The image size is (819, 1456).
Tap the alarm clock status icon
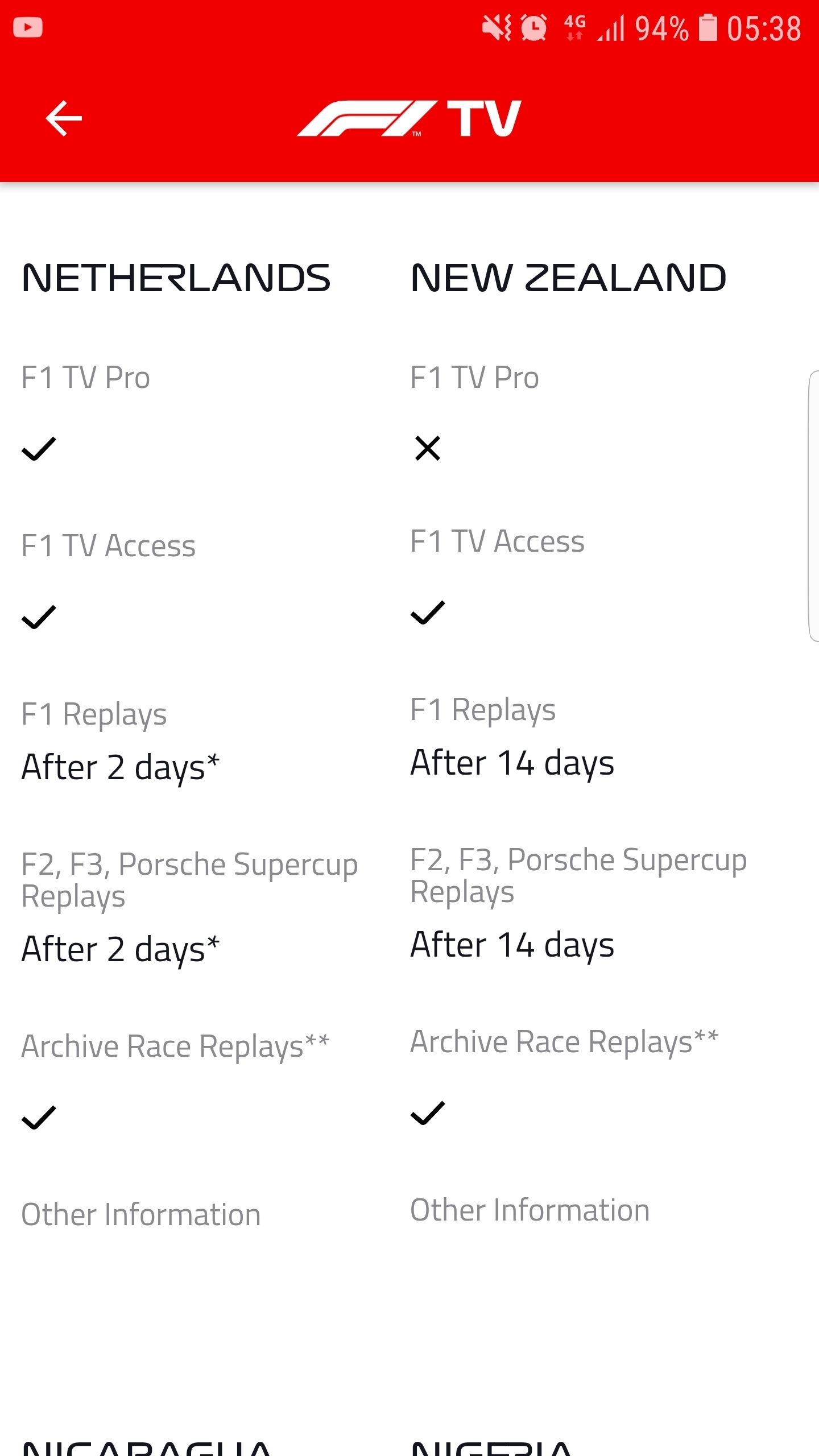pyautogui.click(x=533, y=27)
